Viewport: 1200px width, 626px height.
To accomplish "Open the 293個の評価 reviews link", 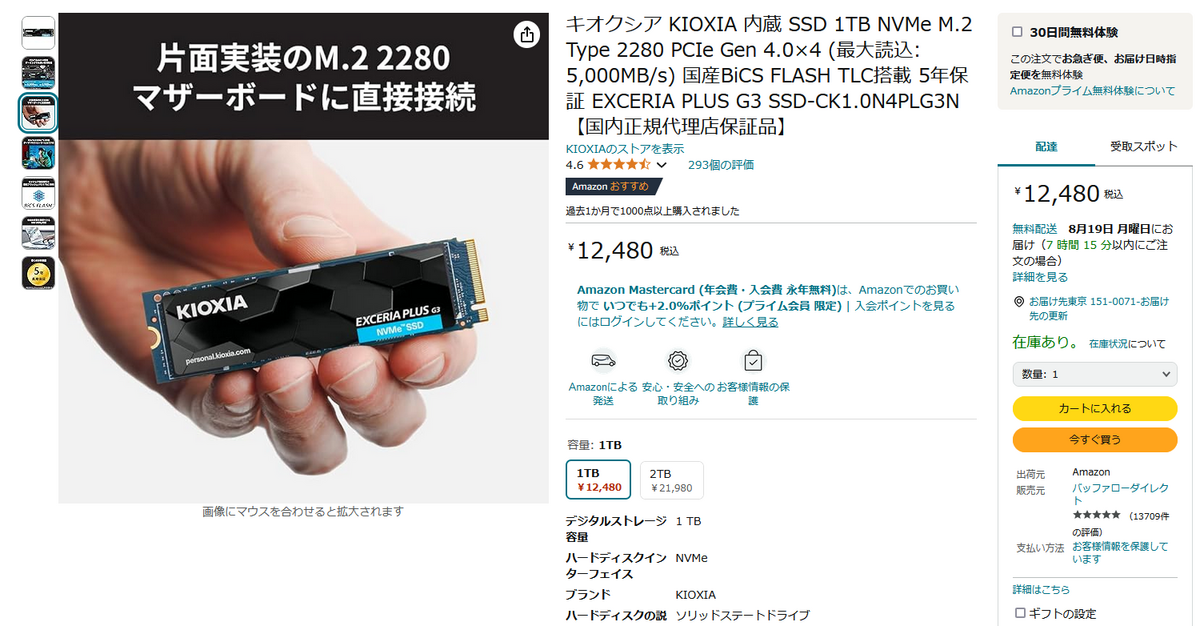I will pos(721,165).
